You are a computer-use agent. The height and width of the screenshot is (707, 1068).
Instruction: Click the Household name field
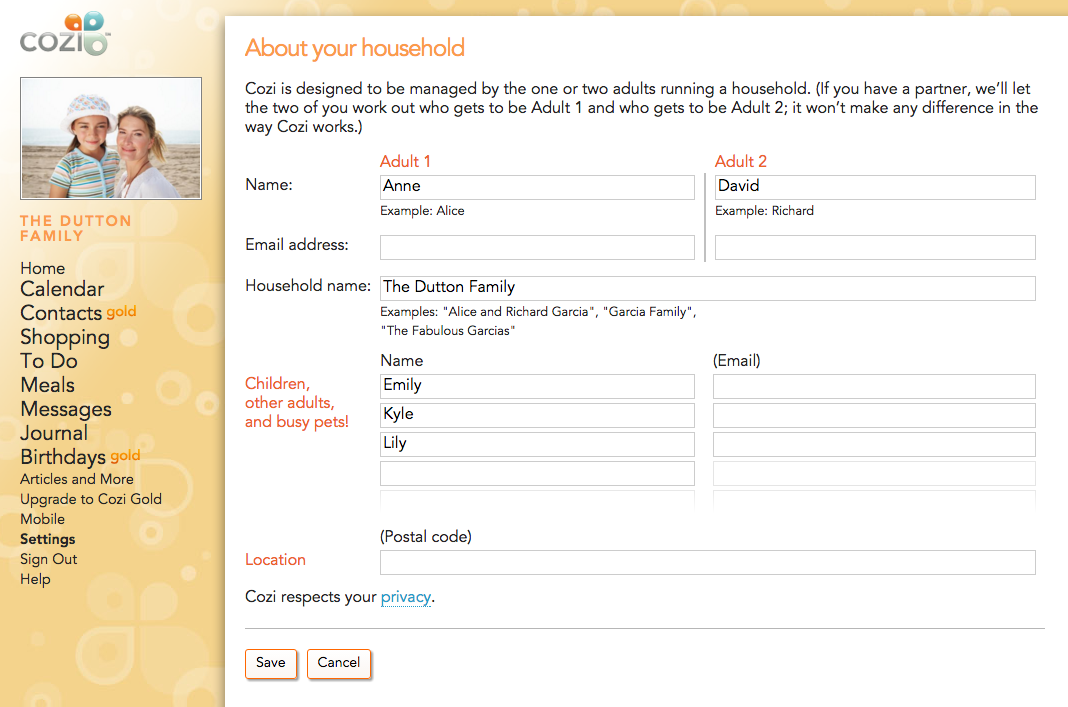[707, 288]
